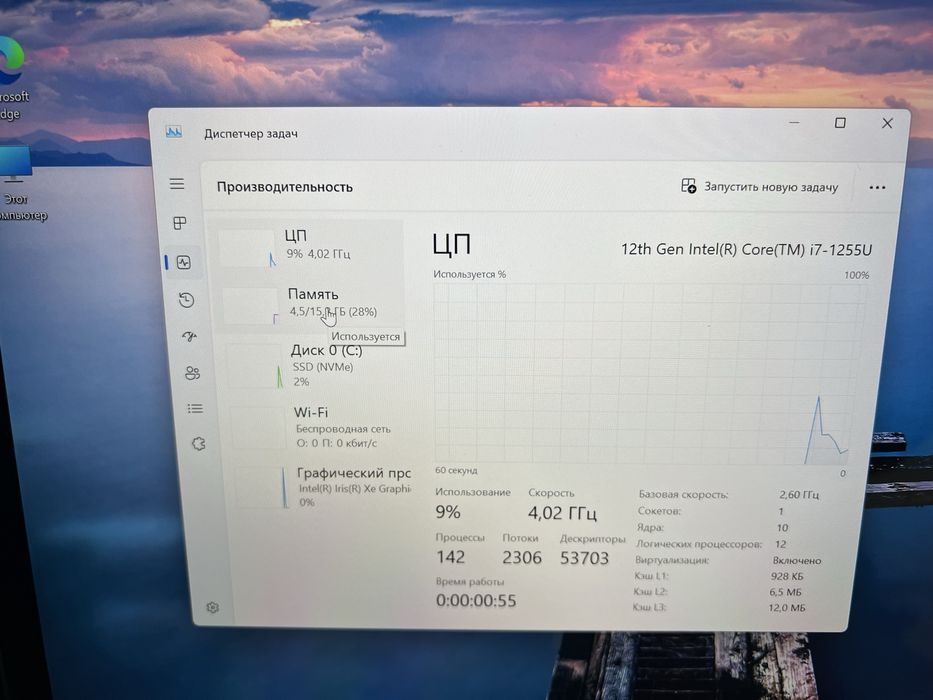Open the hamburger navigation menu
The height and width of the screenshot is (700, 933).
click(177, 184)
